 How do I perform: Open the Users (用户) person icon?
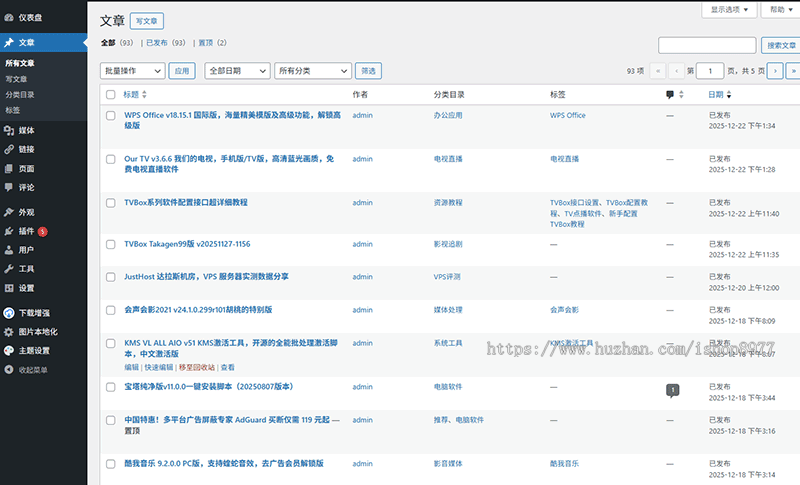click(x=9, y=250)
